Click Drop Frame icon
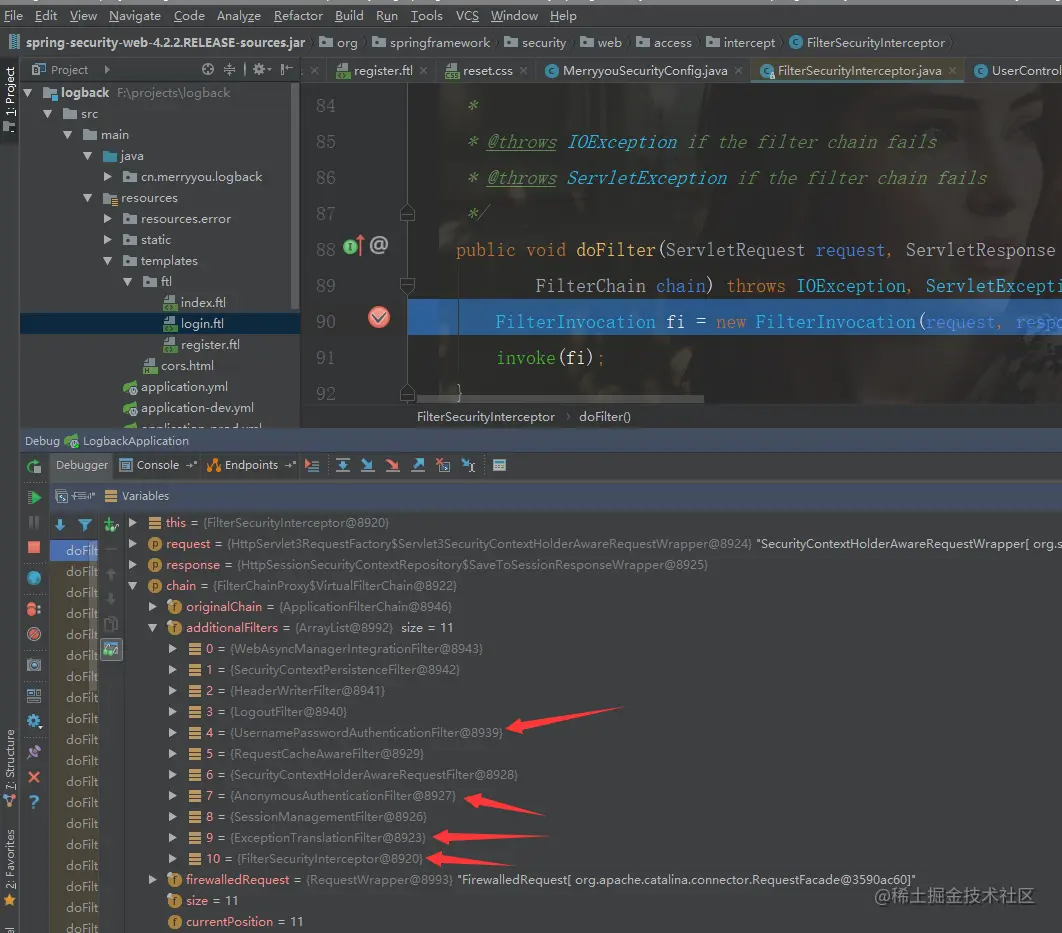Viewport: 1062px width, 933px height. point(443,465)
